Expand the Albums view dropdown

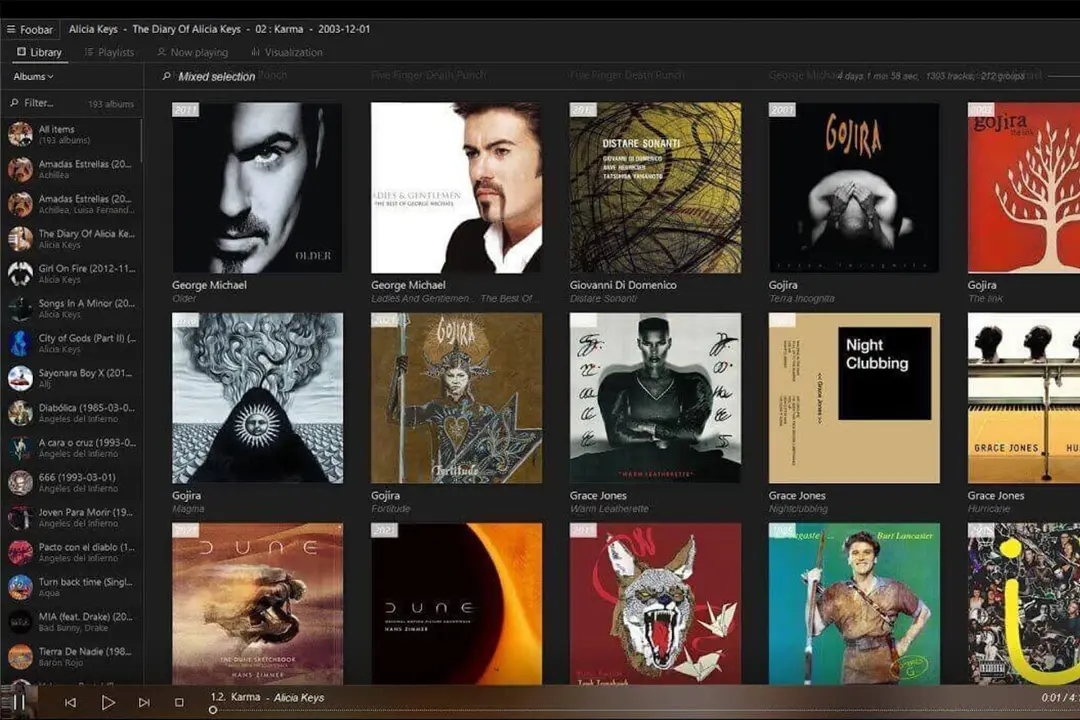coord(33,76)
